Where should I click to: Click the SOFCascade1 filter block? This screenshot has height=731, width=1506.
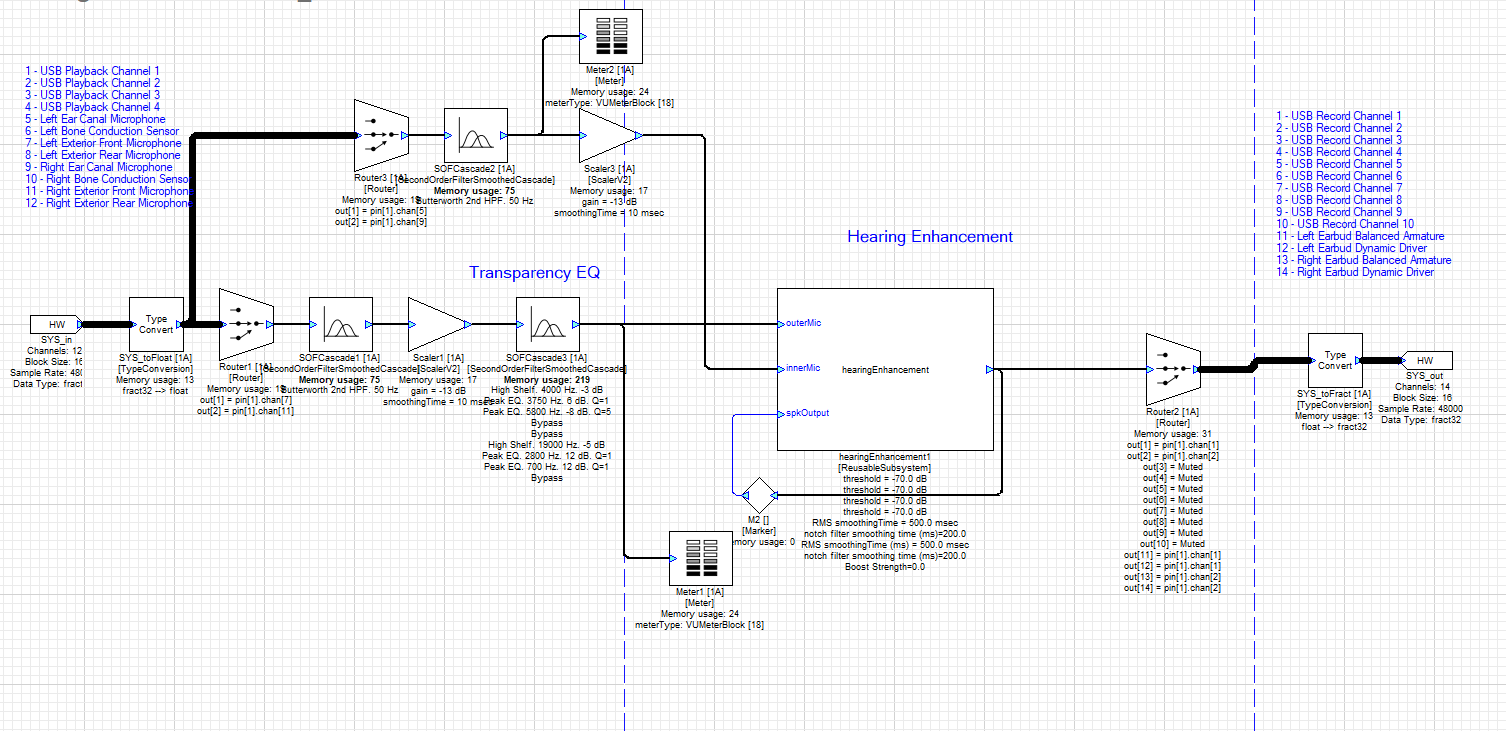(340, 324)
